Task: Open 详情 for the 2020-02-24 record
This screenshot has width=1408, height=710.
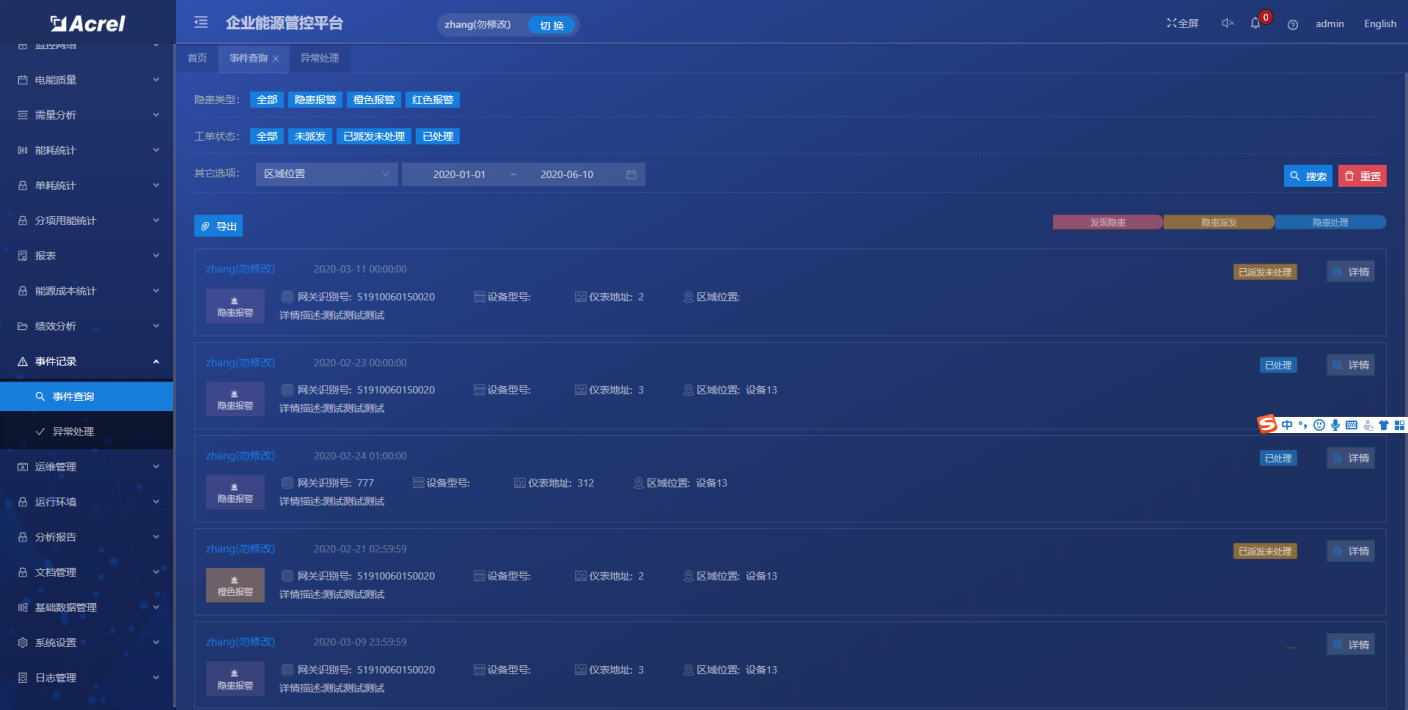Action: coord(1350,458)
